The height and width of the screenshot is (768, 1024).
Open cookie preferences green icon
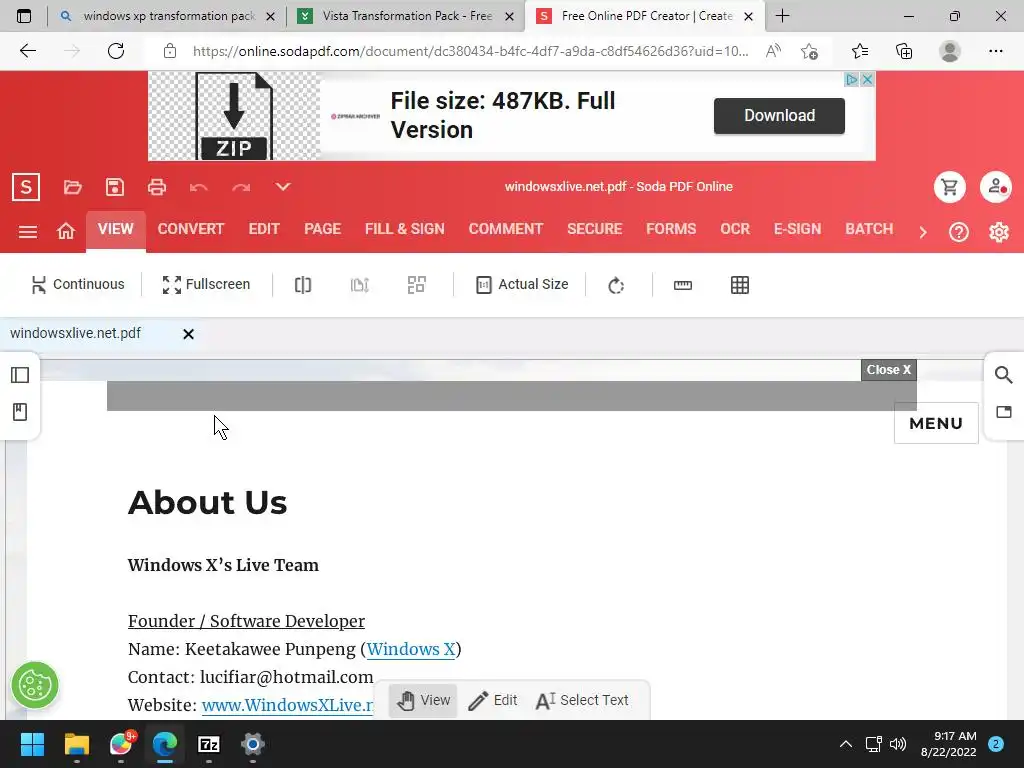[35, 685]
